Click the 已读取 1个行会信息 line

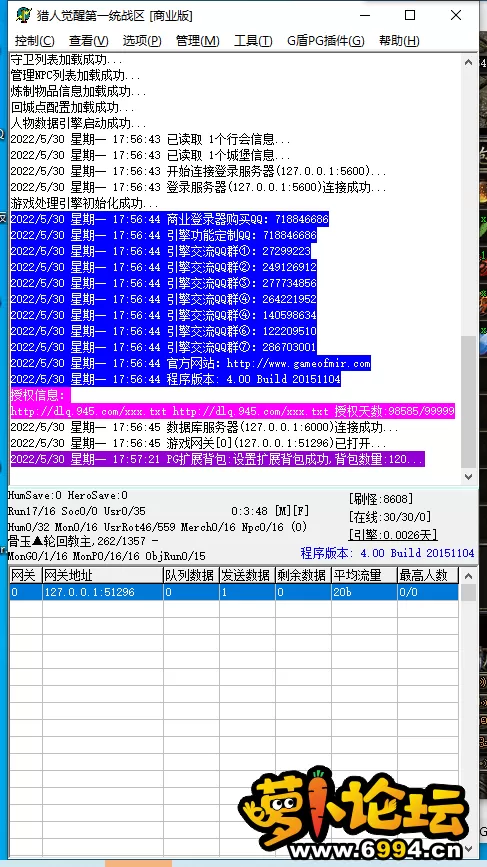[150, 139]
